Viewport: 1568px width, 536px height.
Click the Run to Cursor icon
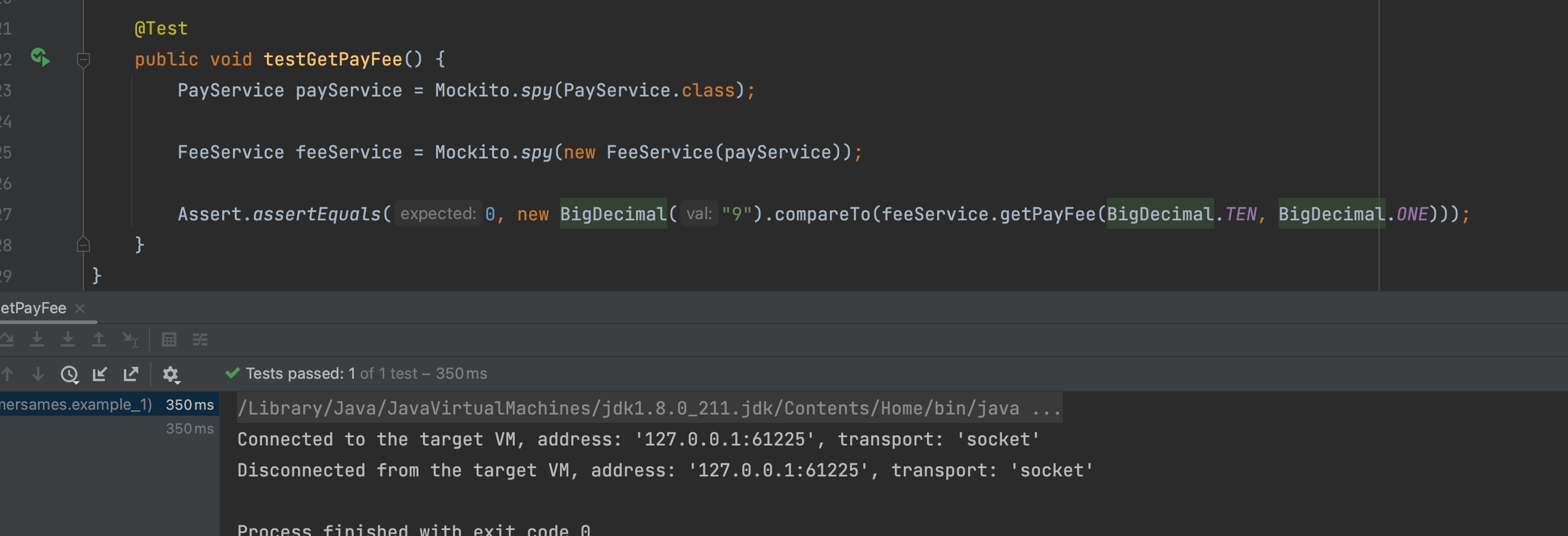[x=130, y=339]
